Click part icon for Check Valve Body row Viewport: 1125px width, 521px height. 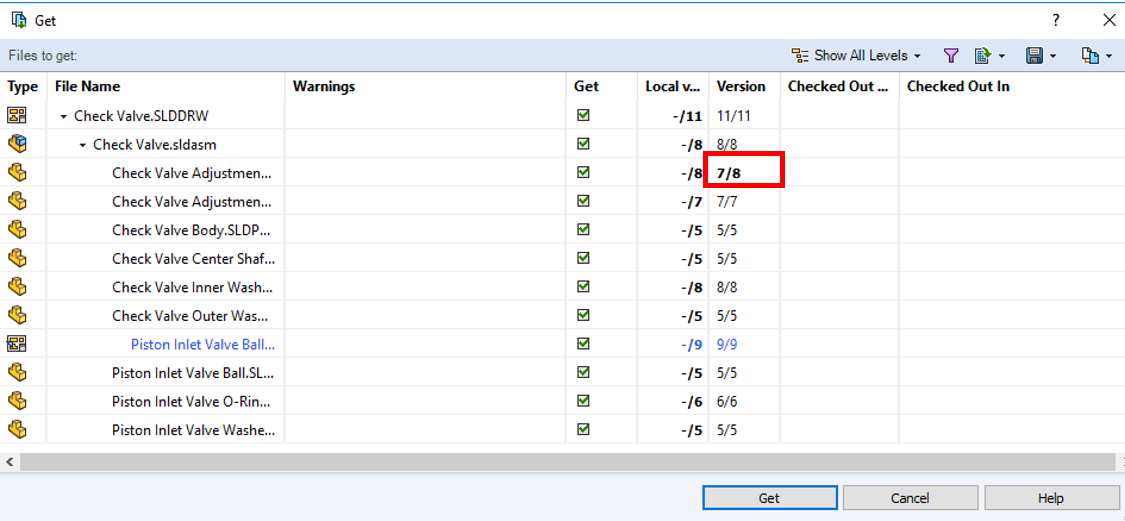(x=17, y=230)
